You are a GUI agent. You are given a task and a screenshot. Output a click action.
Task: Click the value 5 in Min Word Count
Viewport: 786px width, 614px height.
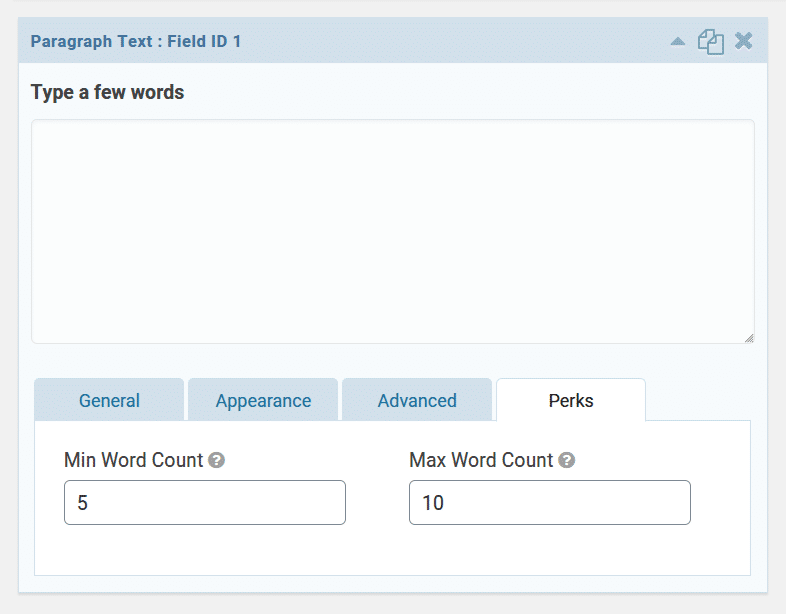click(83, 503)
